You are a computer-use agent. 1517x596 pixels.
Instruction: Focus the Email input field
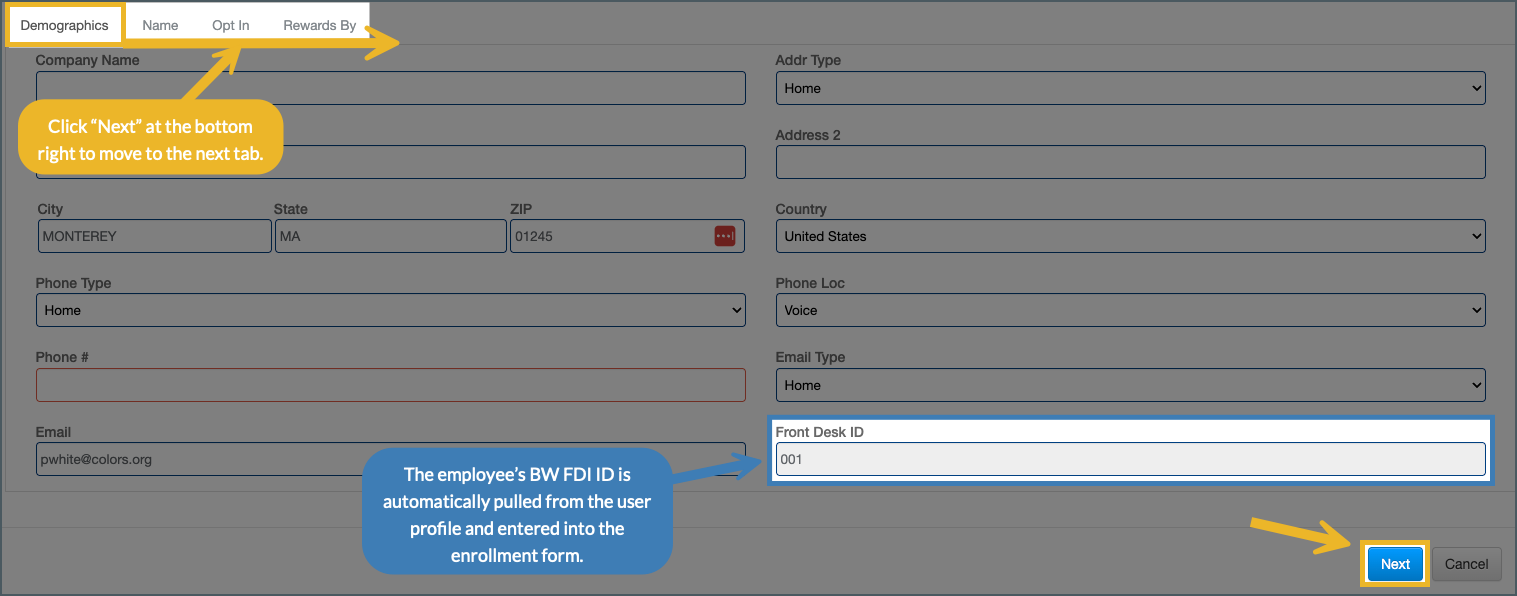[x=200, y=460]
